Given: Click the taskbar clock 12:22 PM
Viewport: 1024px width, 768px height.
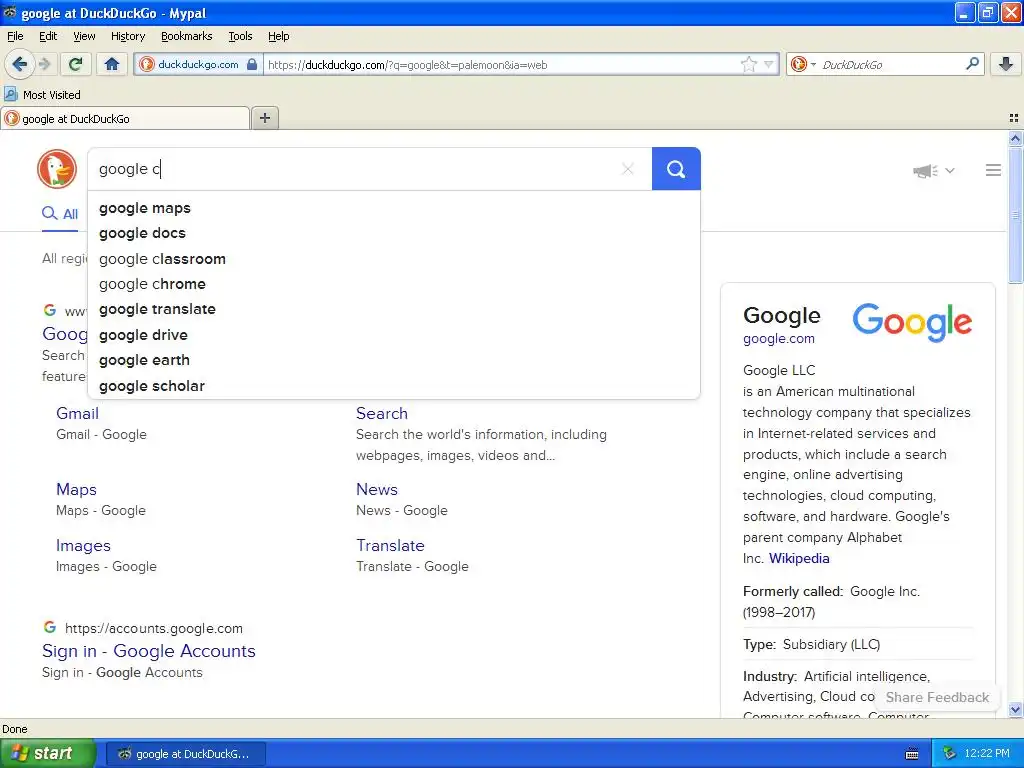Looking at the screenshot, I should click(987, 754).
